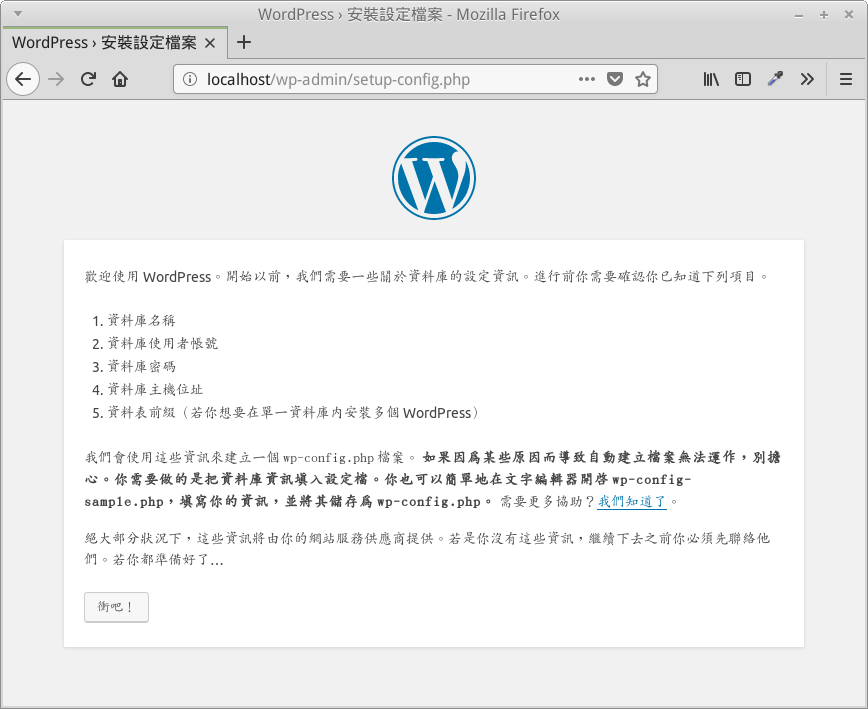The width and height of the screenshot is (868, 709).
Task: Toggle the sidebar view
Action: click(743, 79)
